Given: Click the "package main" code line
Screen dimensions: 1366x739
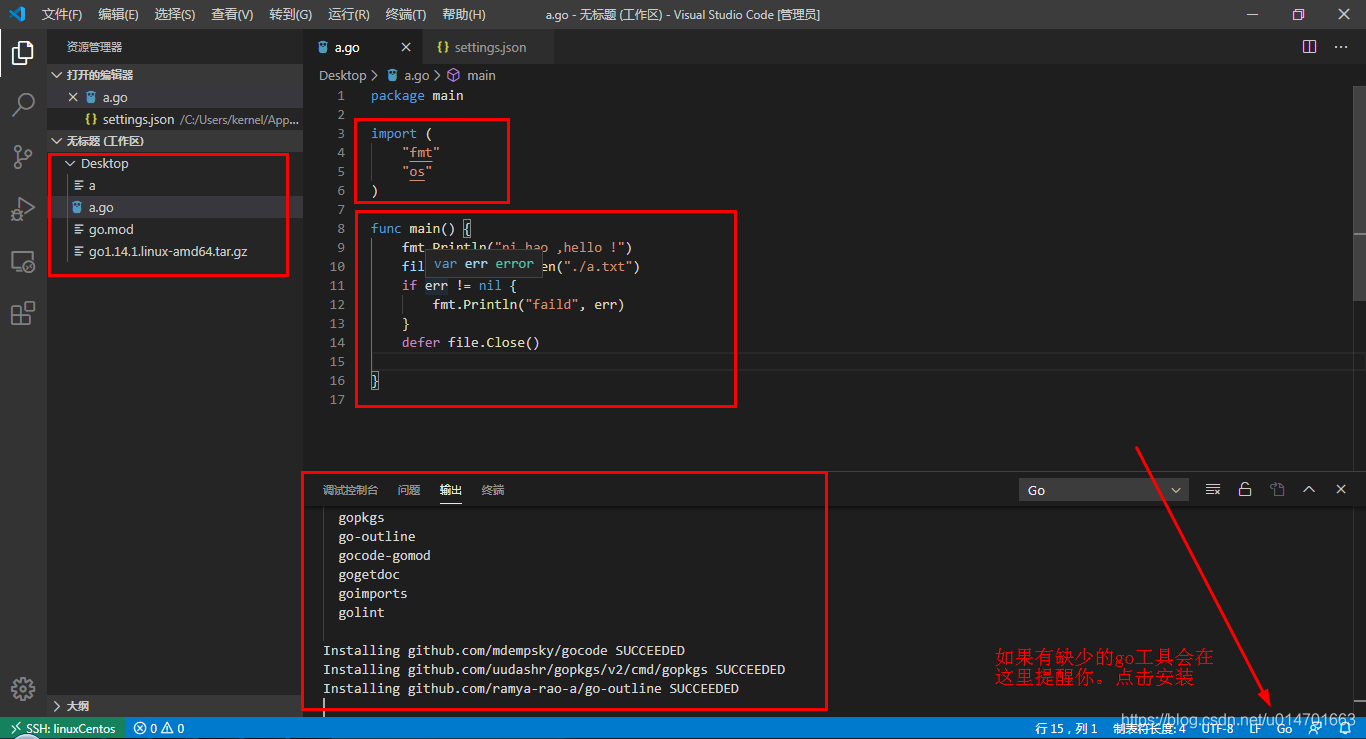Looking at the screenshot, I should (x=417, y=96).
